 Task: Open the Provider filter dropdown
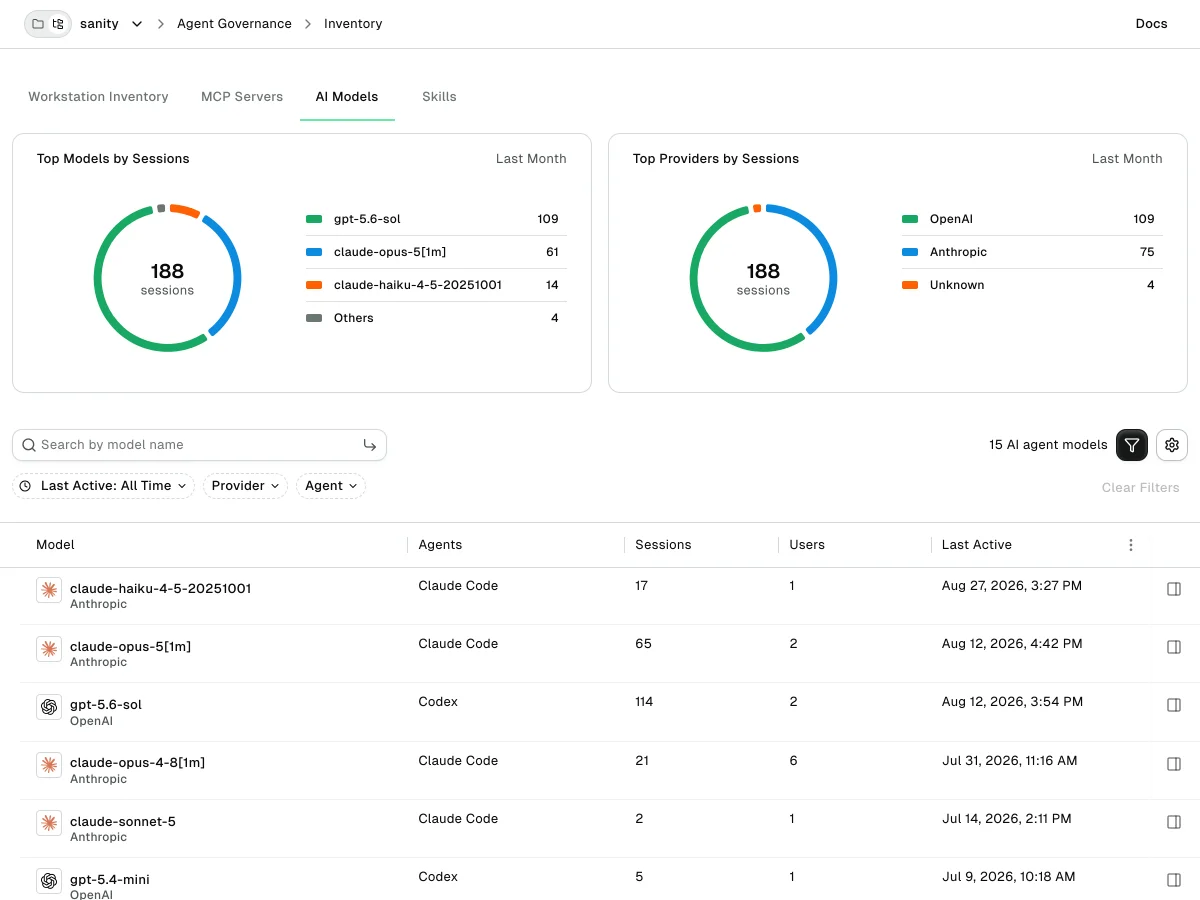[245, 486]
